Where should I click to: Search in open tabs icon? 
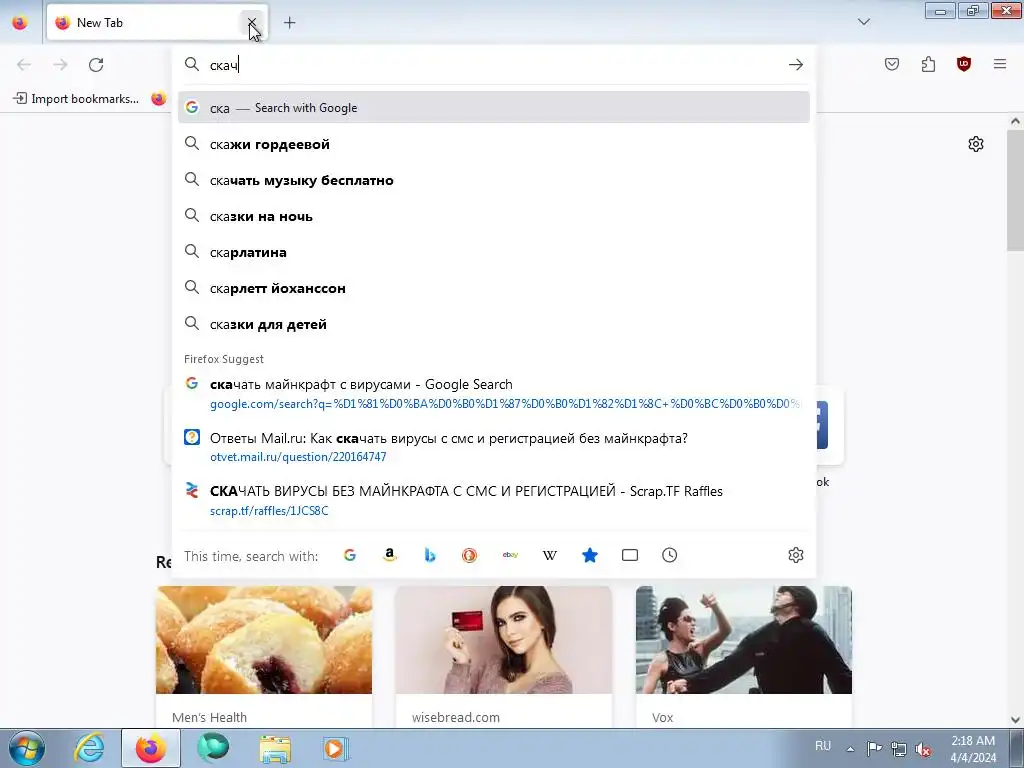(x=630, y=555)
